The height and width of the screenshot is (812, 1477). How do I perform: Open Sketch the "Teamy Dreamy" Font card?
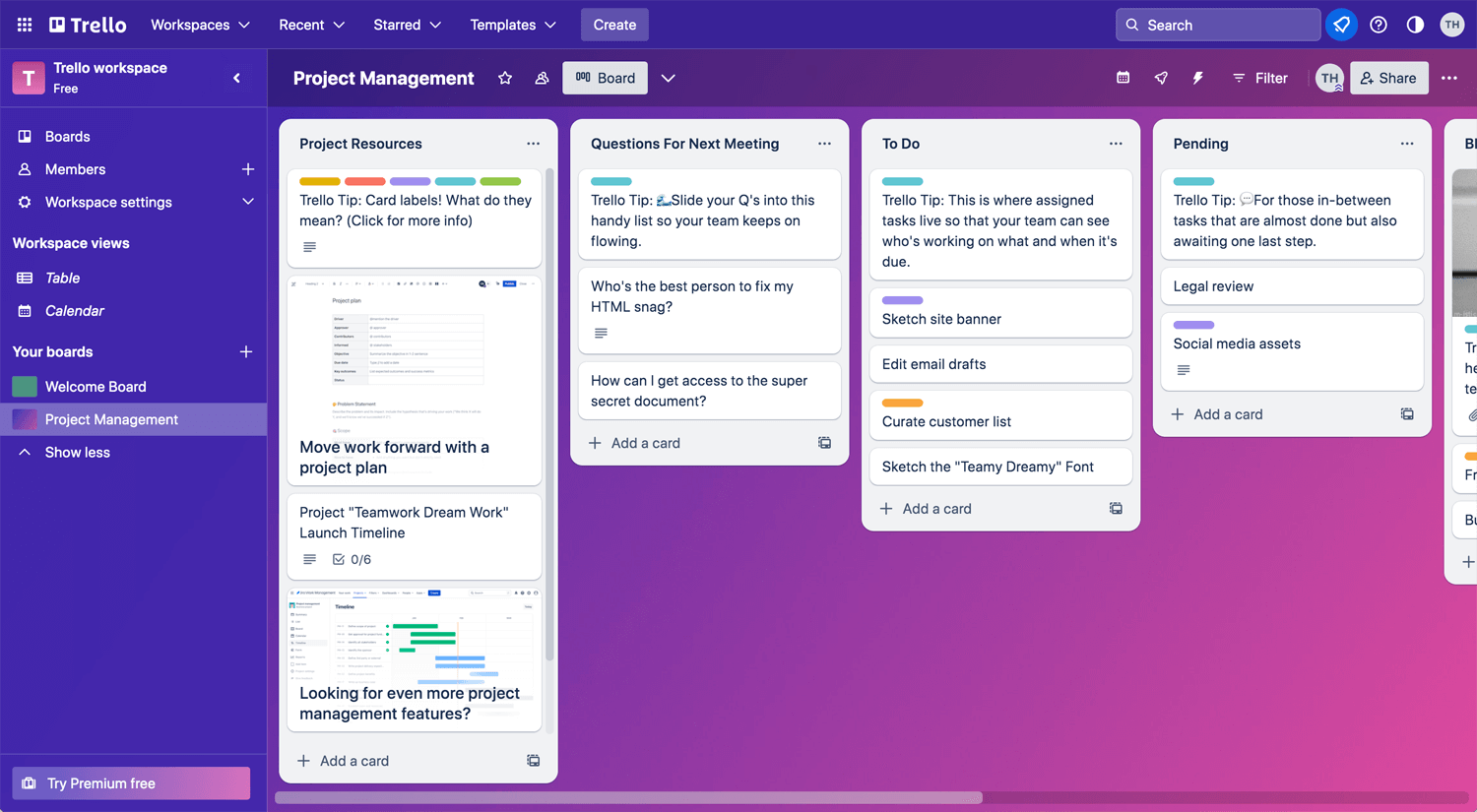(1000, 467)
